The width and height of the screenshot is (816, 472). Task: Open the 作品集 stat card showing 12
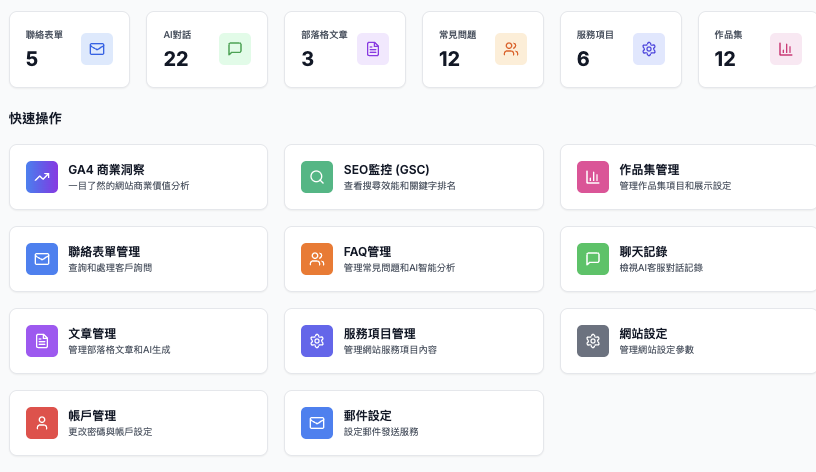point(755,49)
